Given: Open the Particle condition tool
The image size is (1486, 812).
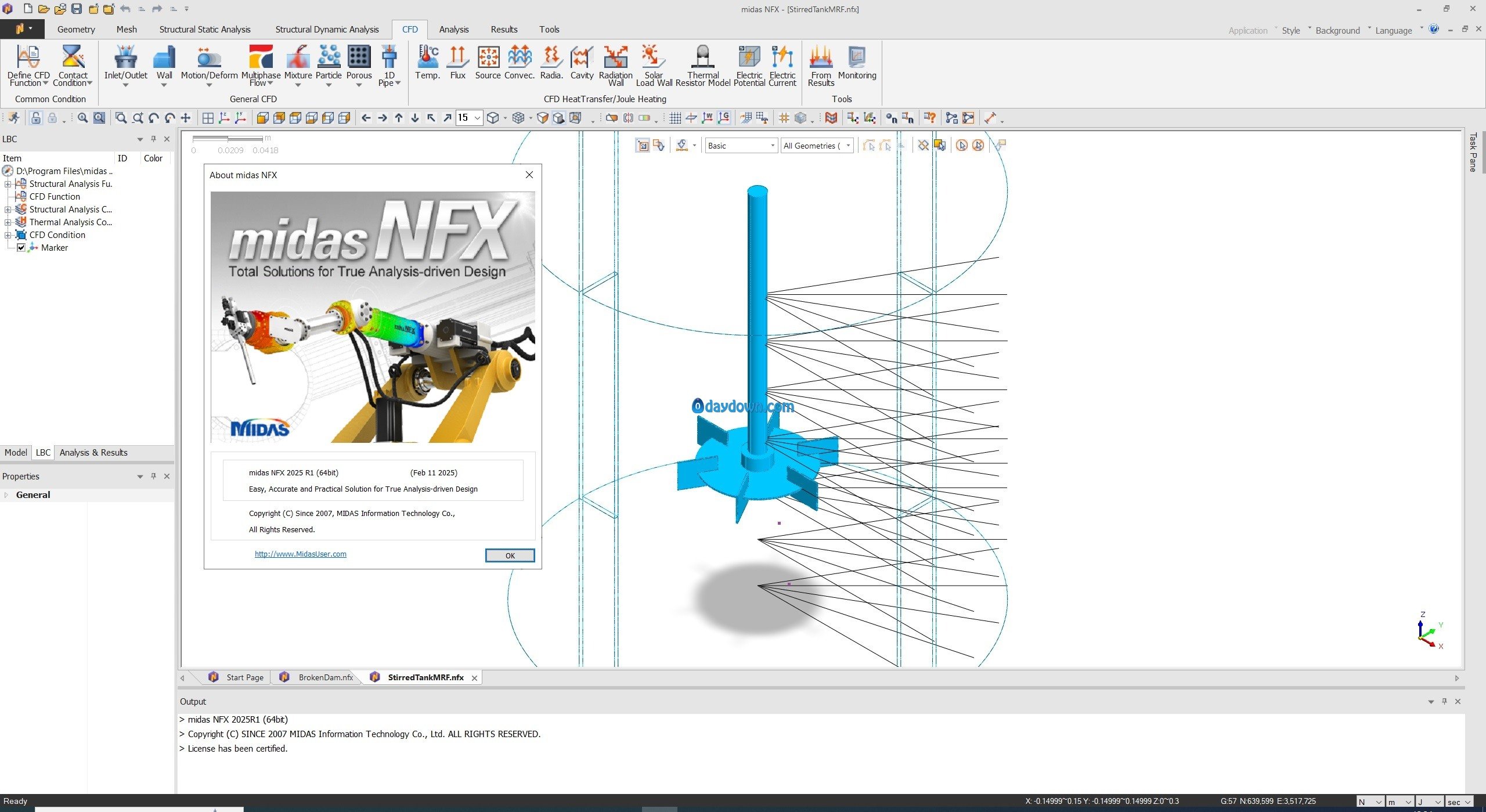Looking at the screenshot, I should (x=329, y=62).
